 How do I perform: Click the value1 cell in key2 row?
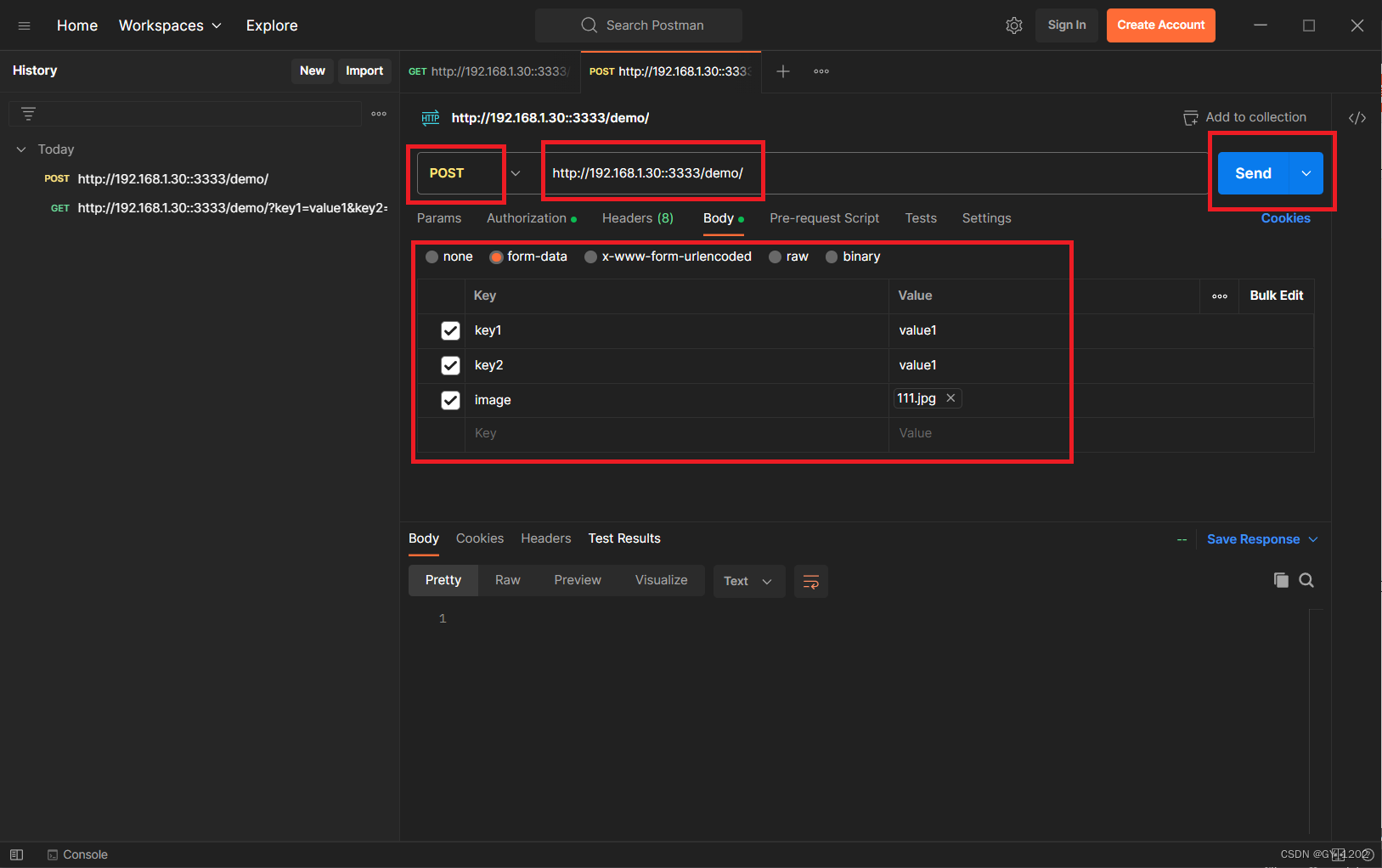pyautogui.click(x=1101, y=366)
